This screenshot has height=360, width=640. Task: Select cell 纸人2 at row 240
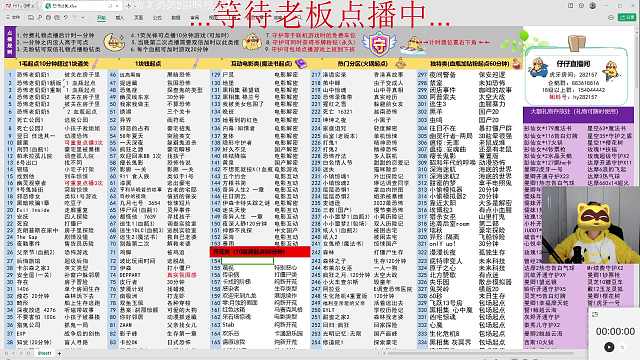(x=330, y=237)
